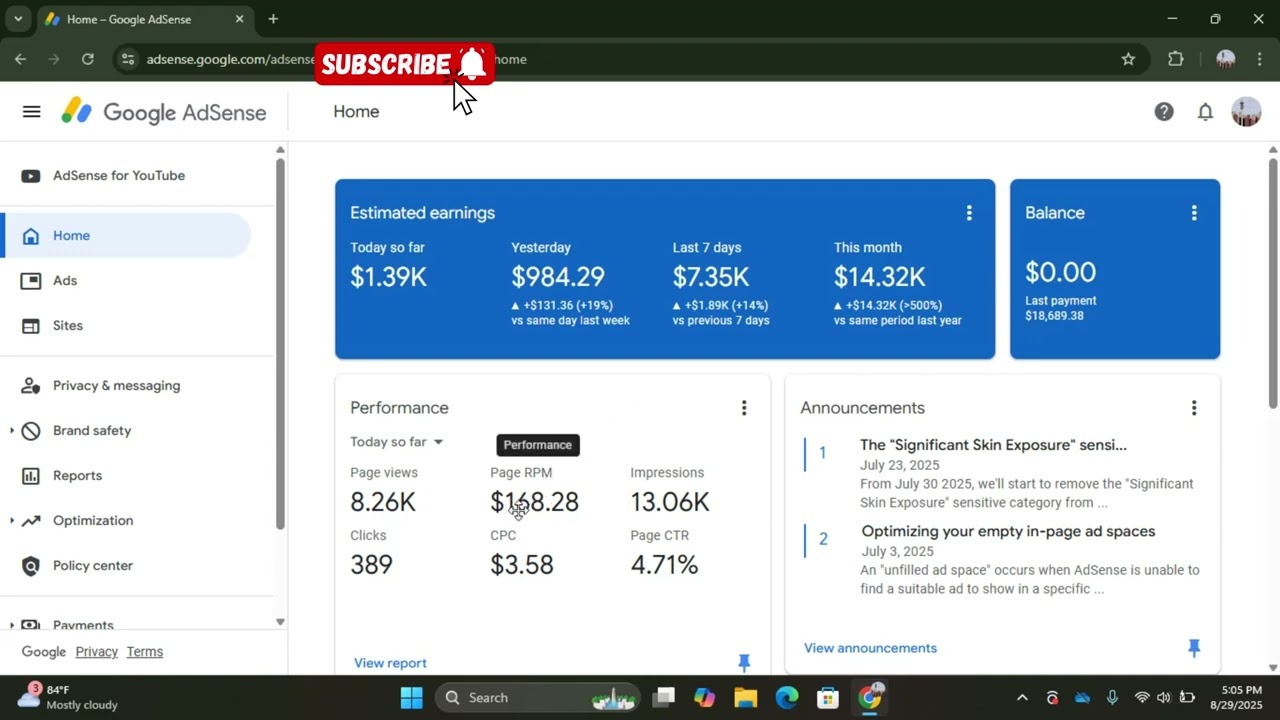Click the sidebar scroll down arrow
This screenshot has width=1280, height=720.
[280, 622]
